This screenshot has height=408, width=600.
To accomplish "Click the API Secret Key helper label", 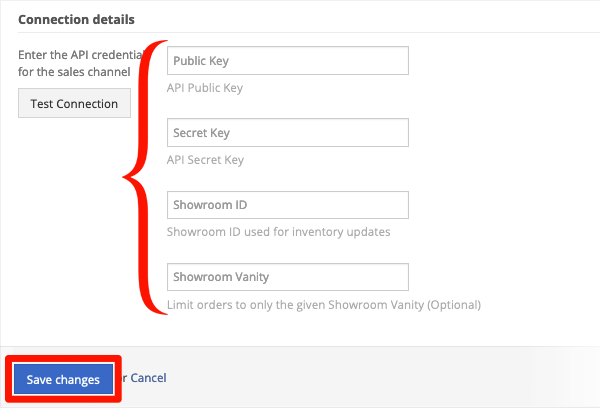I will (205, 160).
